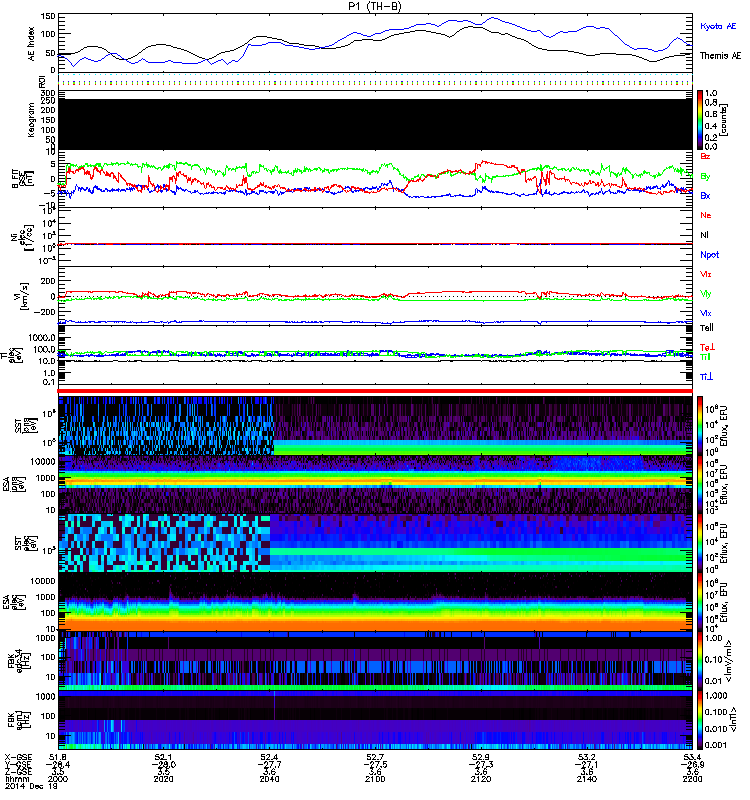
Task: Click the green "By" legend label
Action: pyautogui.click(x=705, y=176)
